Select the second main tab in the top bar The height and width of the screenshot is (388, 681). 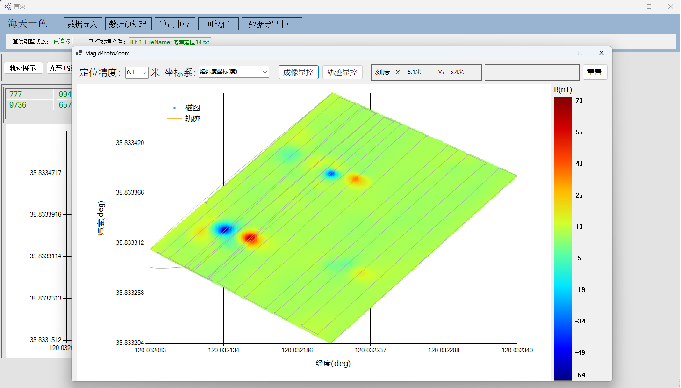128,24
